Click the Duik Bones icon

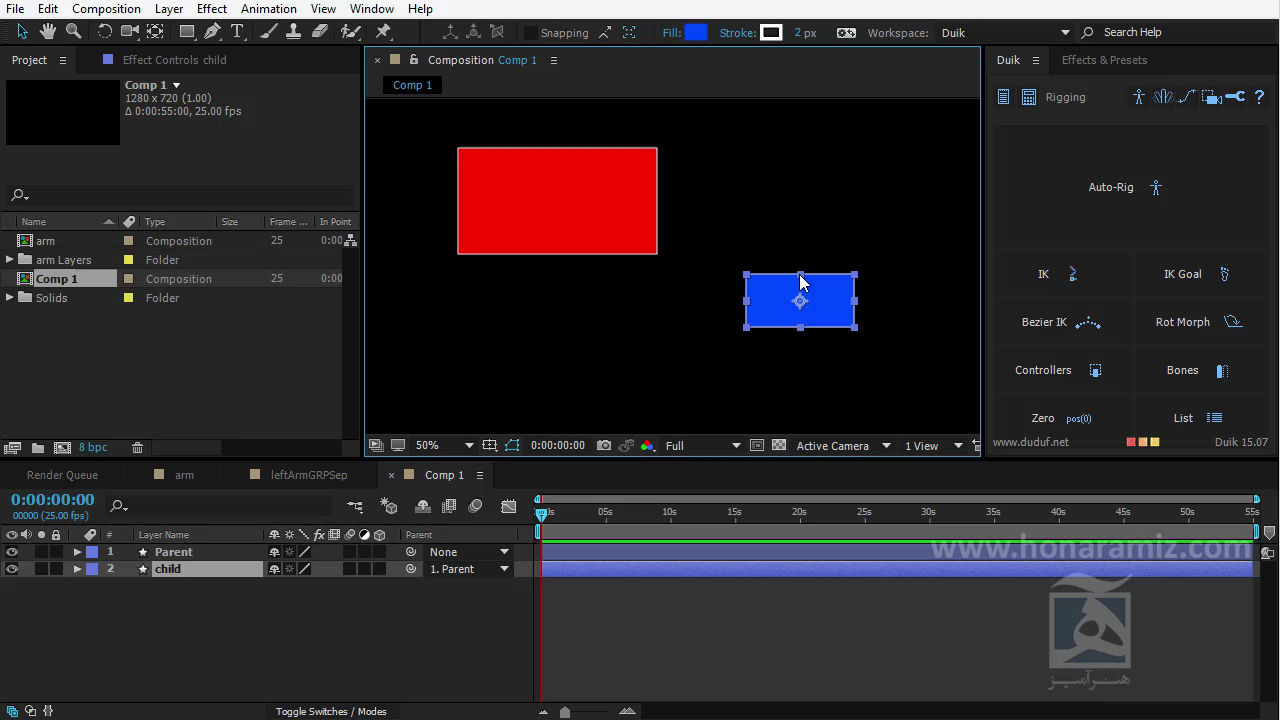tap(1222, 370)
